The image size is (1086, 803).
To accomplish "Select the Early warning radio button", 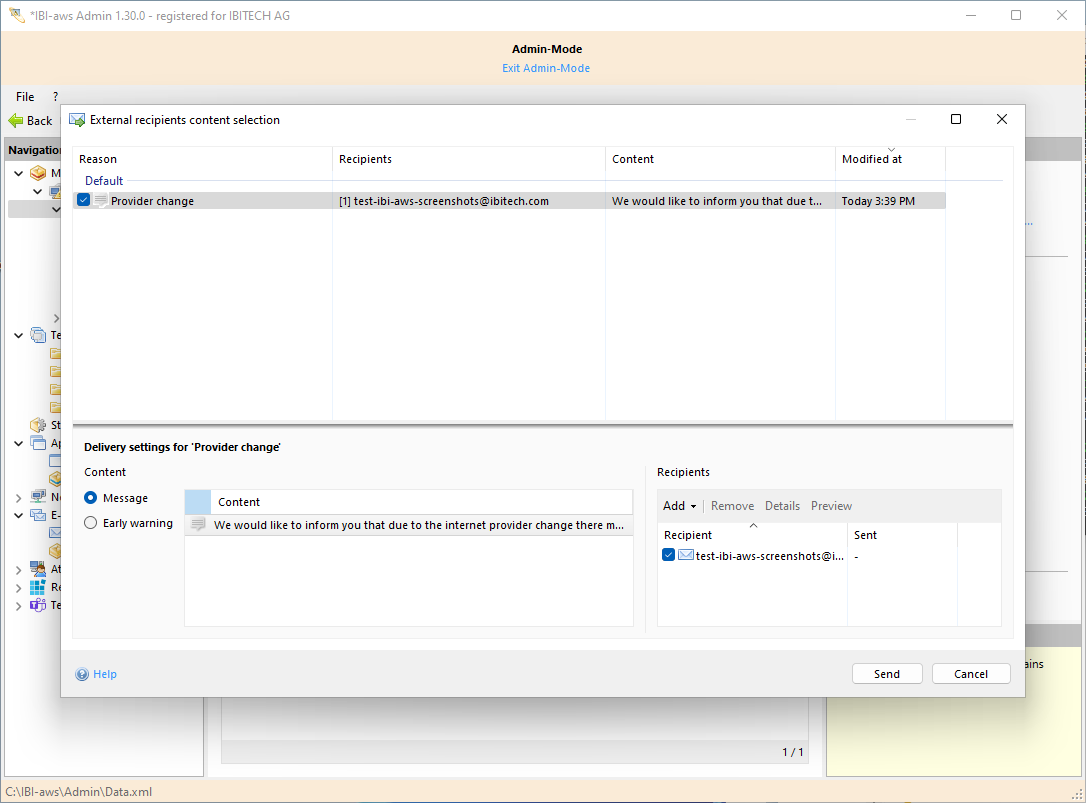I will click(91, 523).
